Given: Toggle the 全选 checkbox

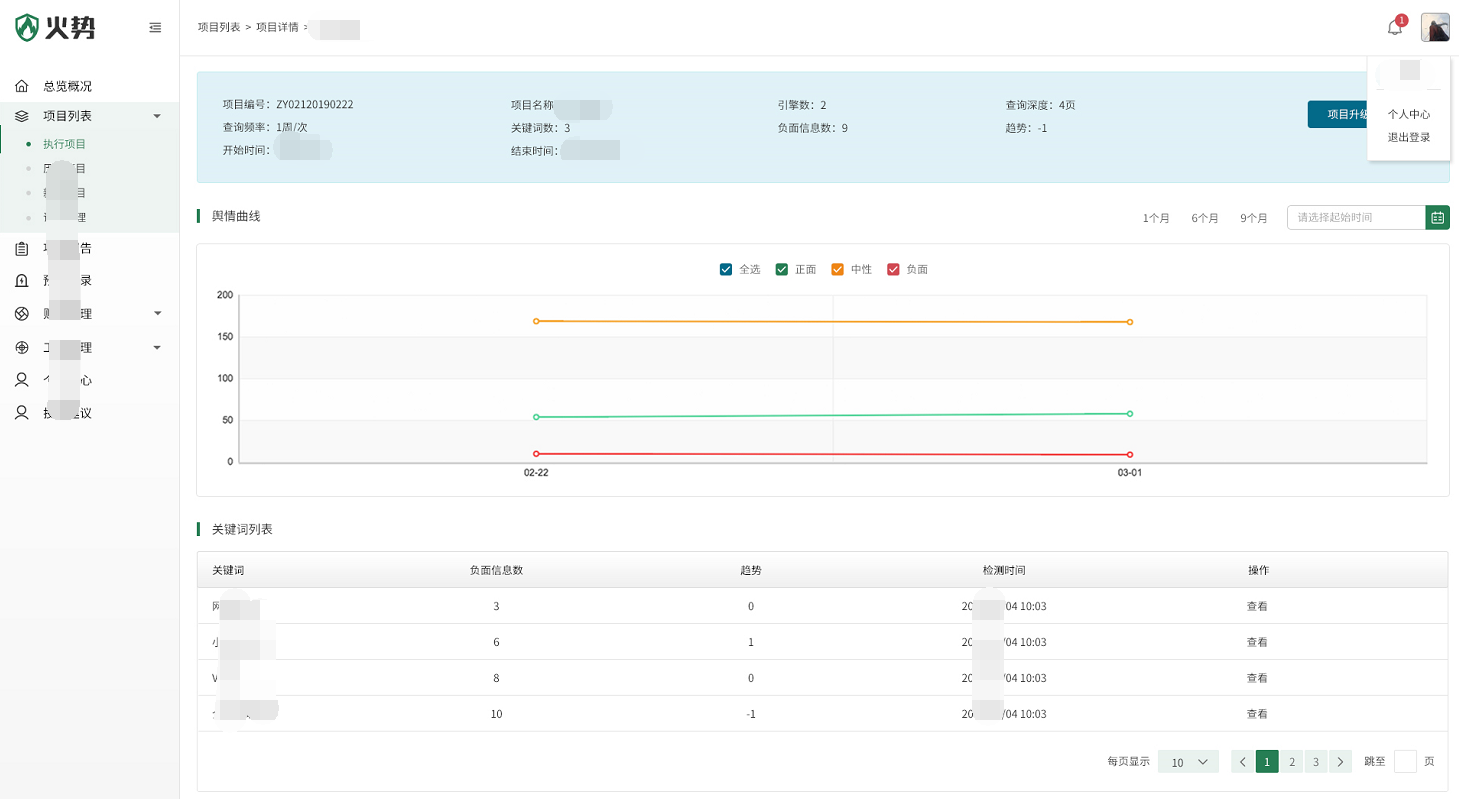Looking at the screenshot, I should pyautogui.click(x=726, y=269).
